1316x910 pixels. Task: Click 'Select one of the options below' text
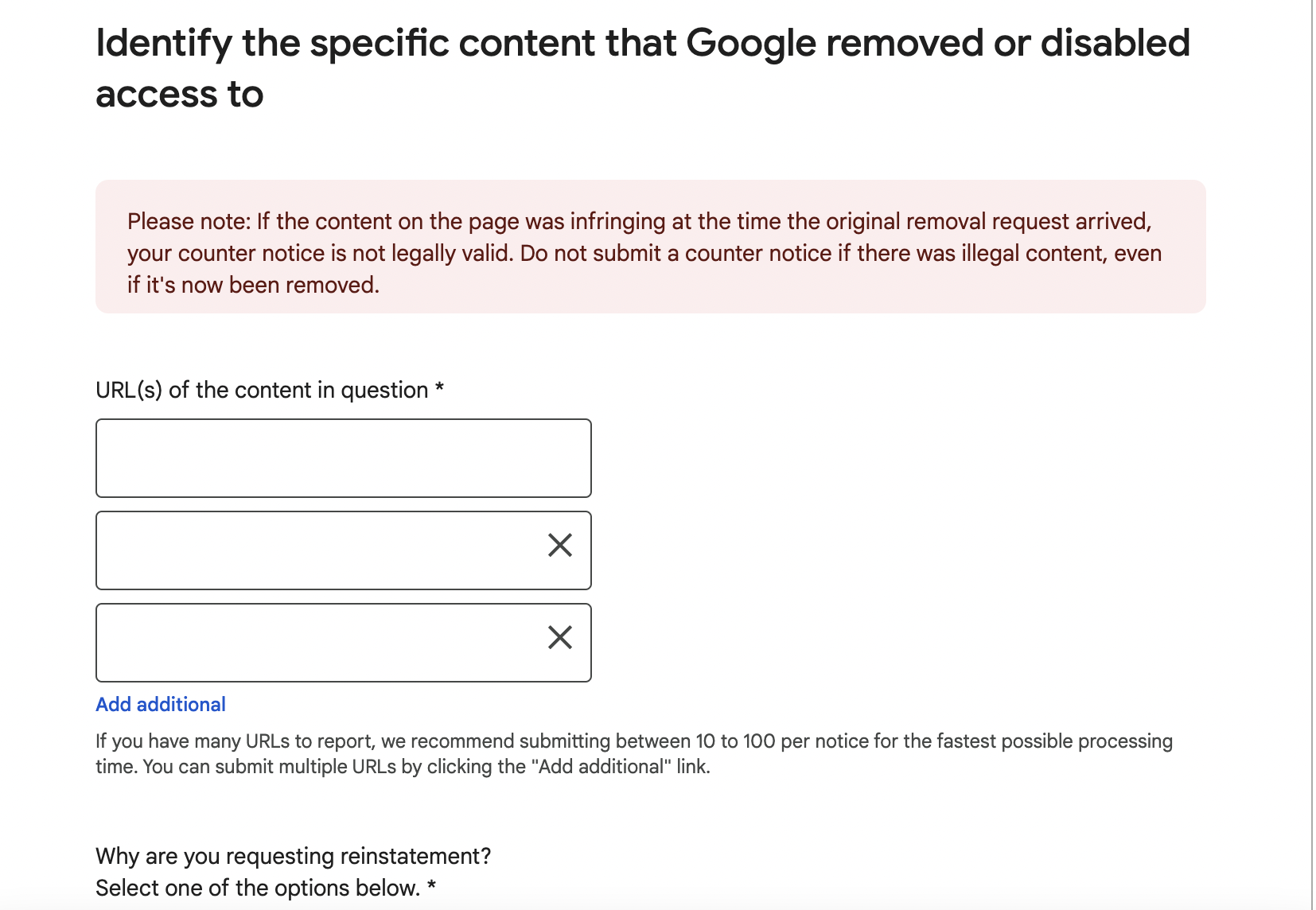pyautogui.click(x=258, y=888)
